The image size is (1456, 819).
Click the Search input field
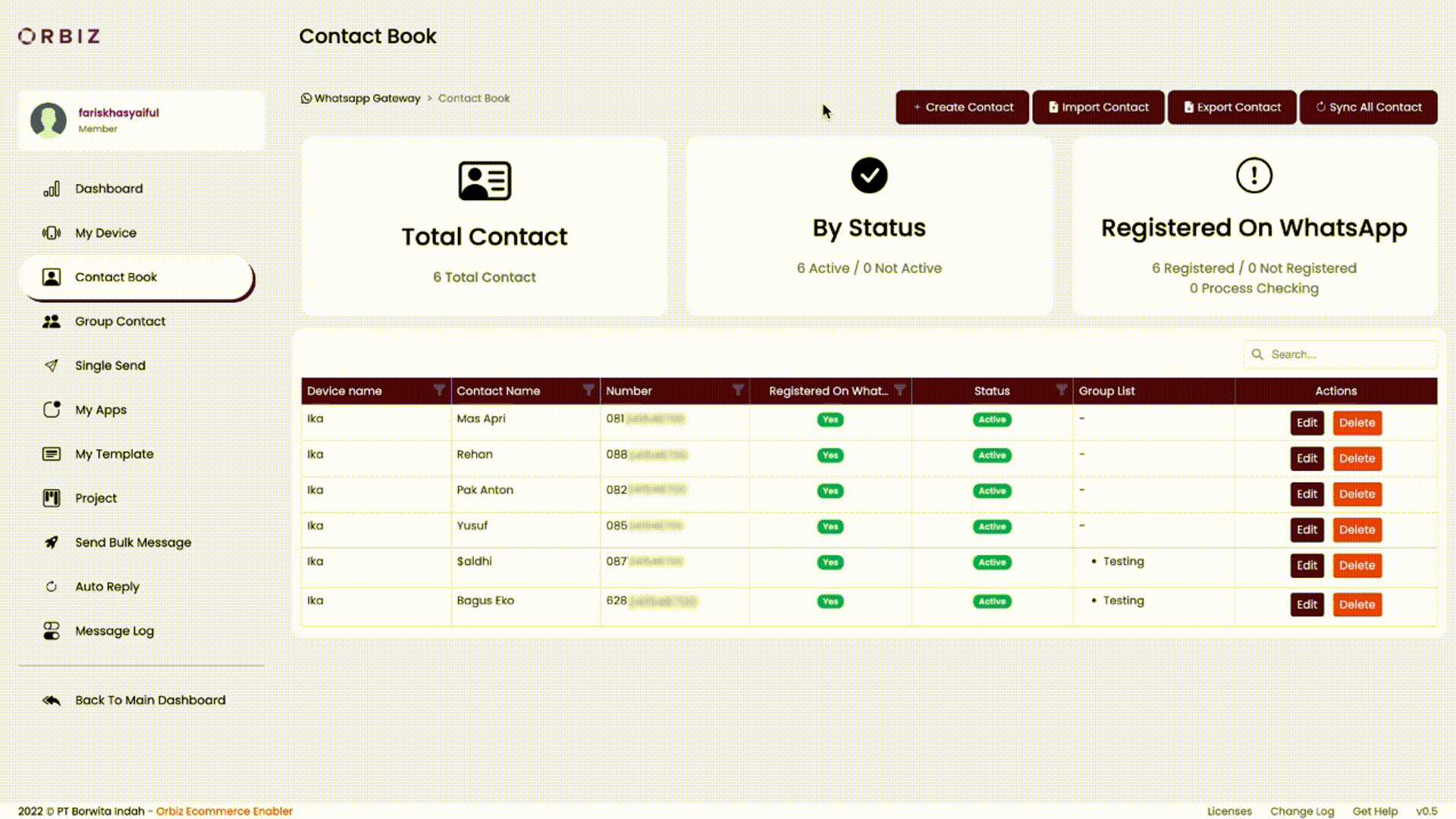[x=1340, y=354]
